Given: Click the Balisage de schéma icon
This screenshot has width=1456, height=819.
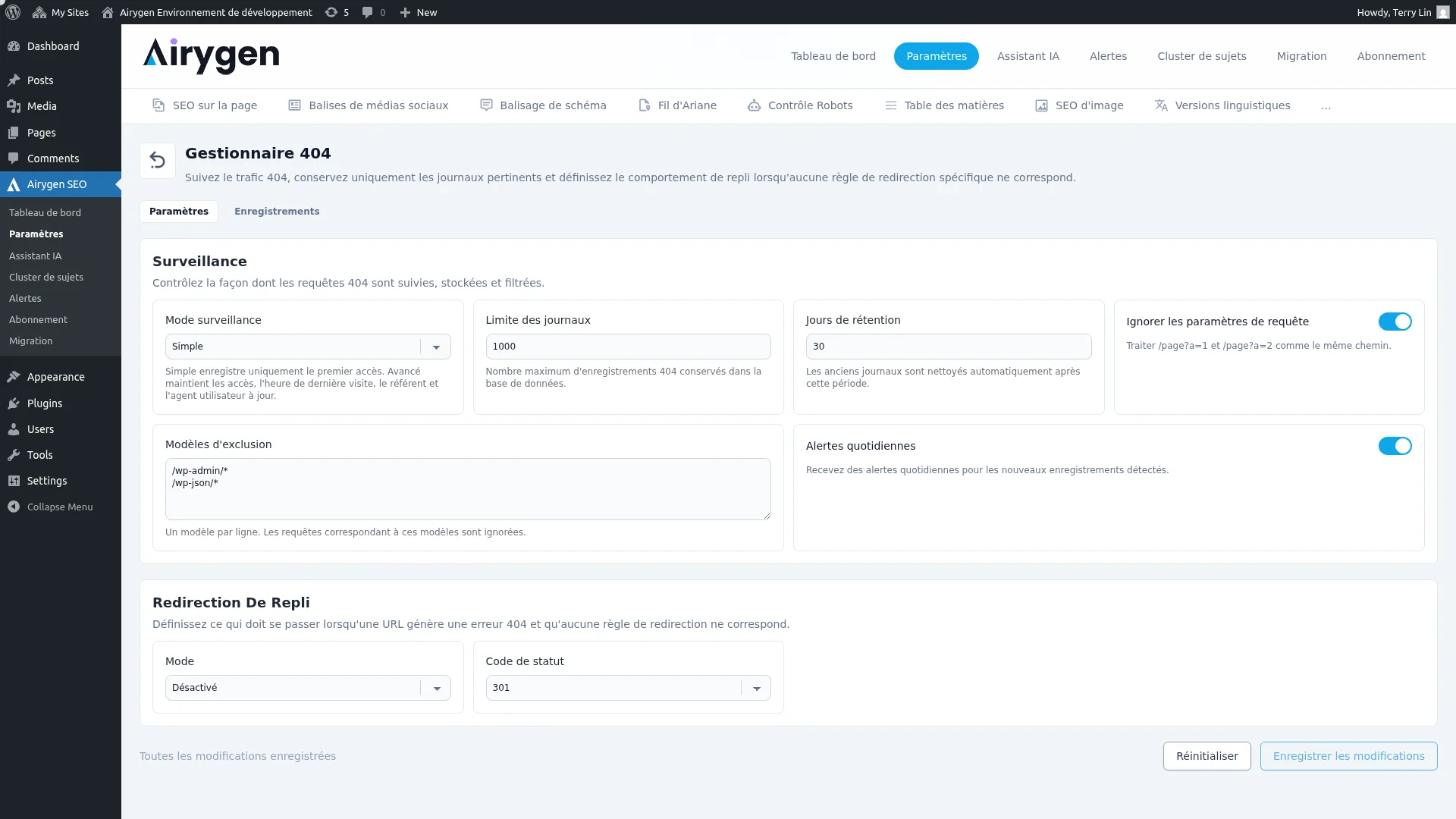Looking at the screenshot, I should point(486,105).
